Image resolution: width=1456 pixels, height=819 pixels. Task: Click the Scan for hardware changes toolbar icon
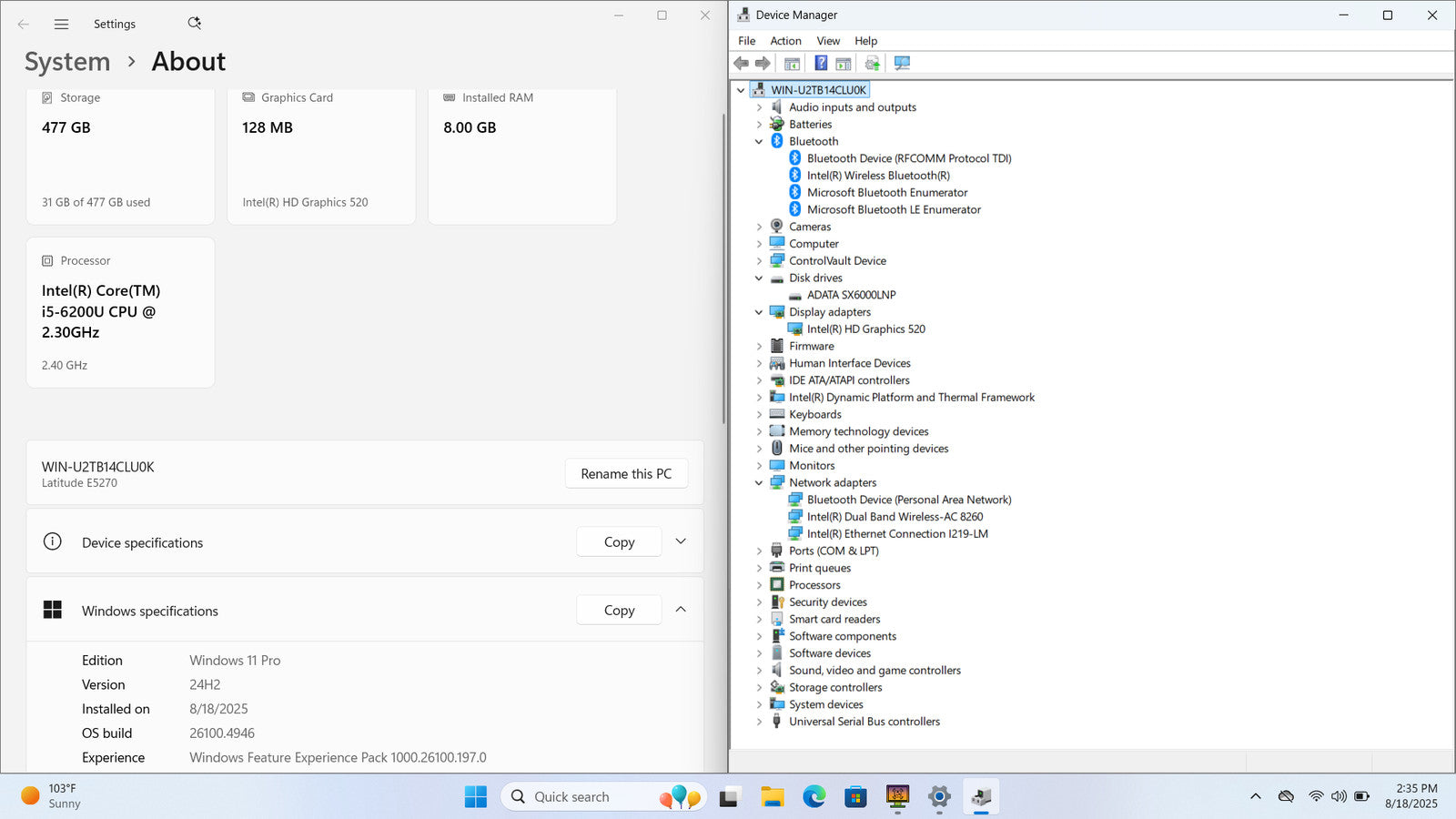click(902, 64)
